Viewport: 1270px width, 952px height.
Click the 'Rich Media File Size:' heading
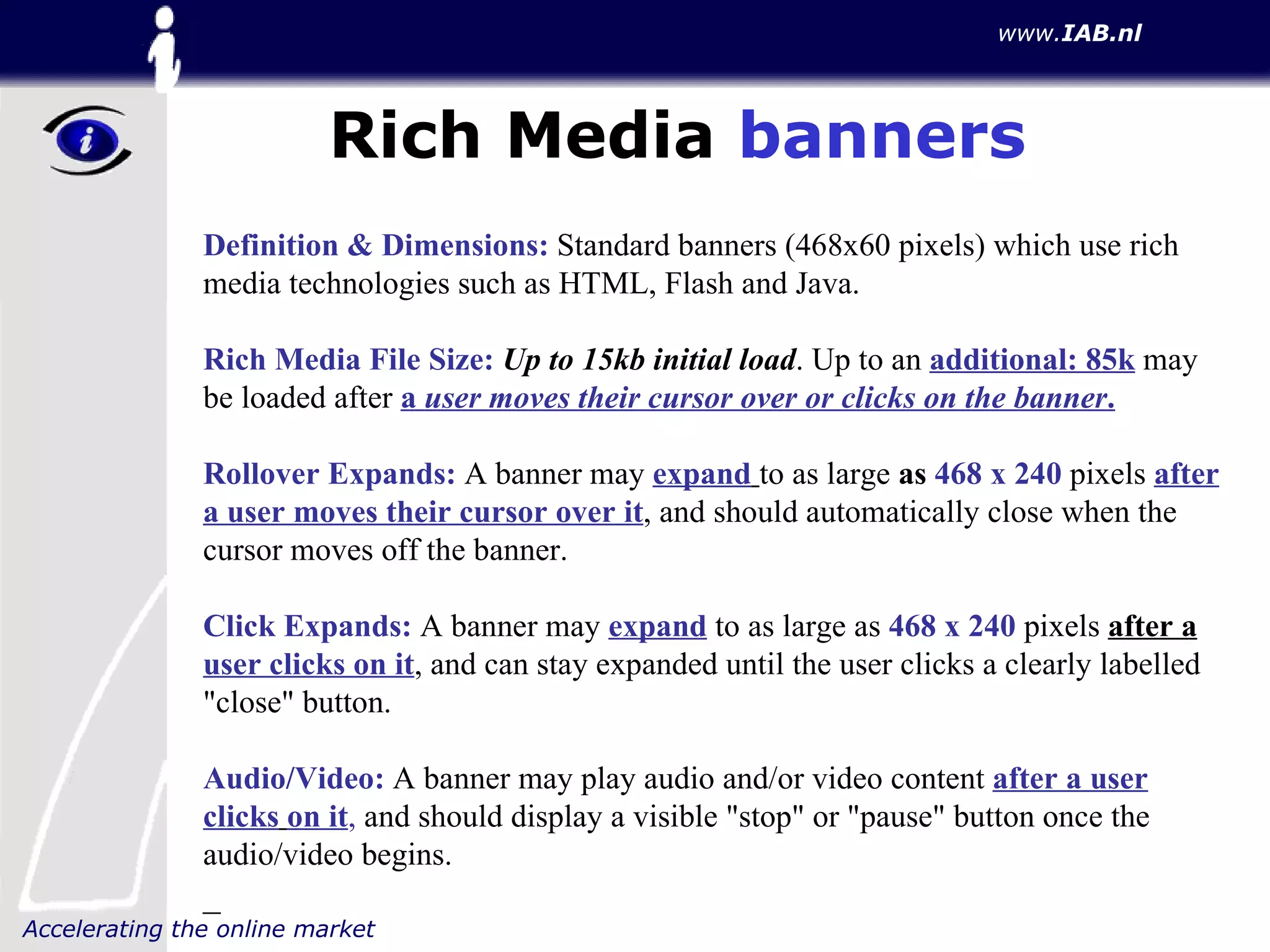click(349, 360)
